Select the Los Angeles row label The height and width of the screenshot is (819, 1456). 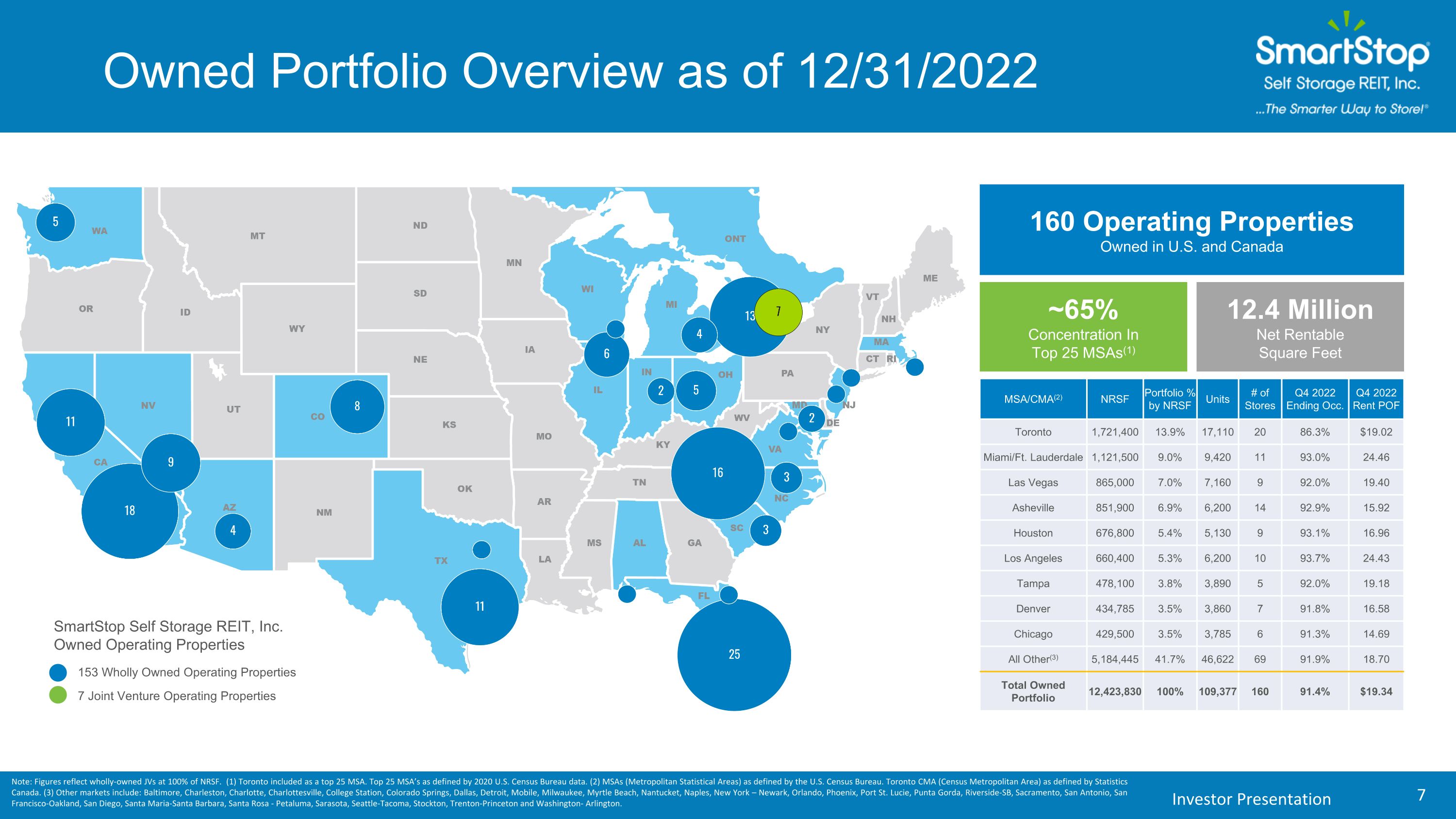[1033, 558]
